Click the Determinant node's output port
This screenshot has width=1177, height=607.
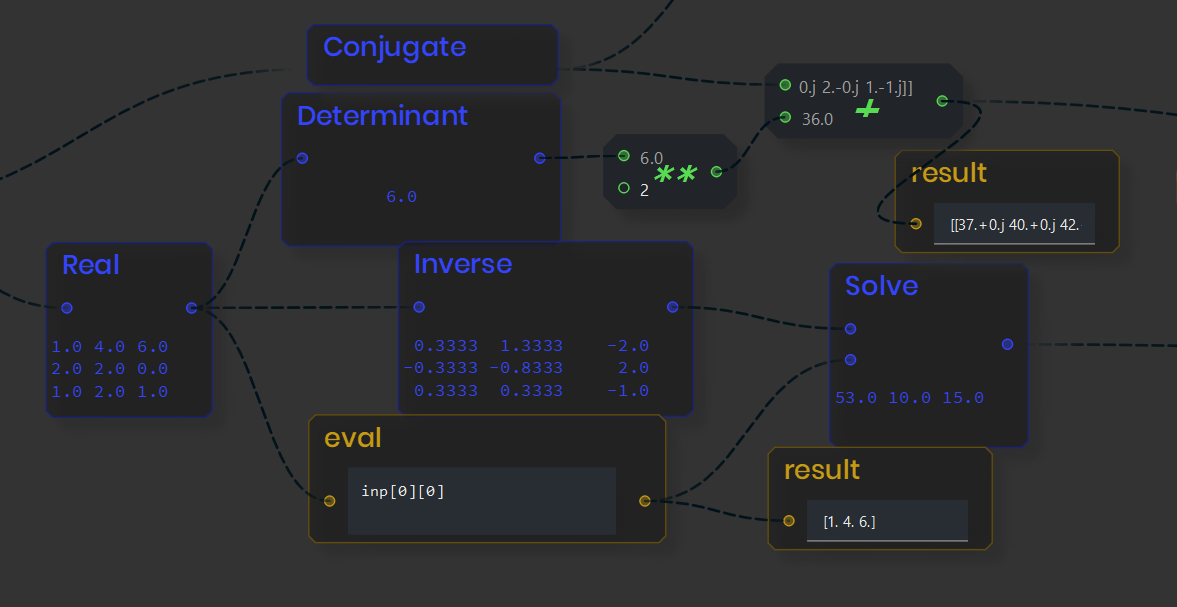[540, 158]
